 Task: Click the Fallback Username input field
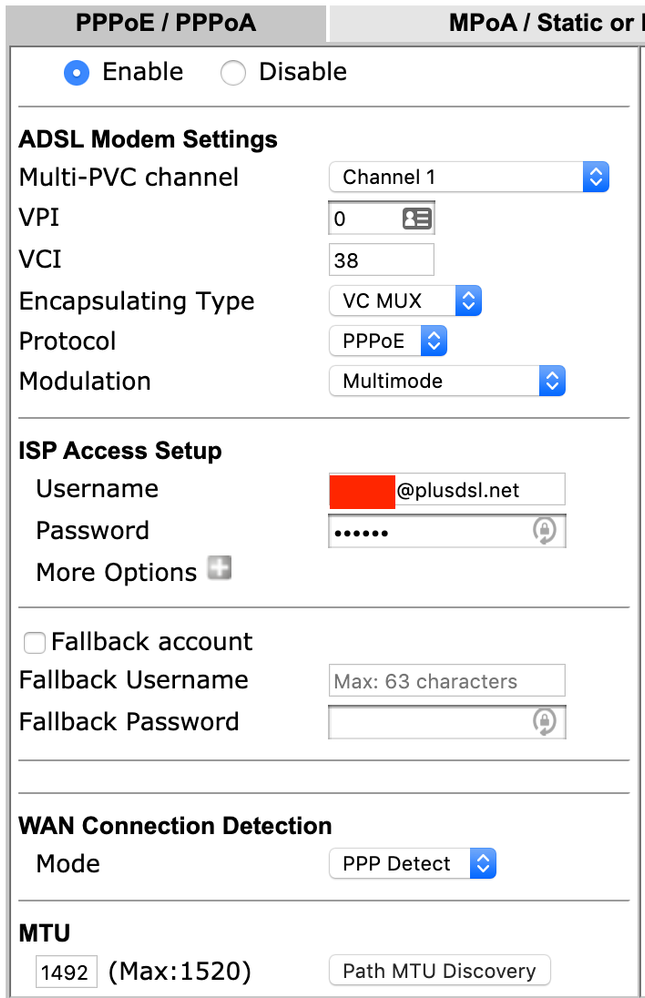tap(446, 681)
